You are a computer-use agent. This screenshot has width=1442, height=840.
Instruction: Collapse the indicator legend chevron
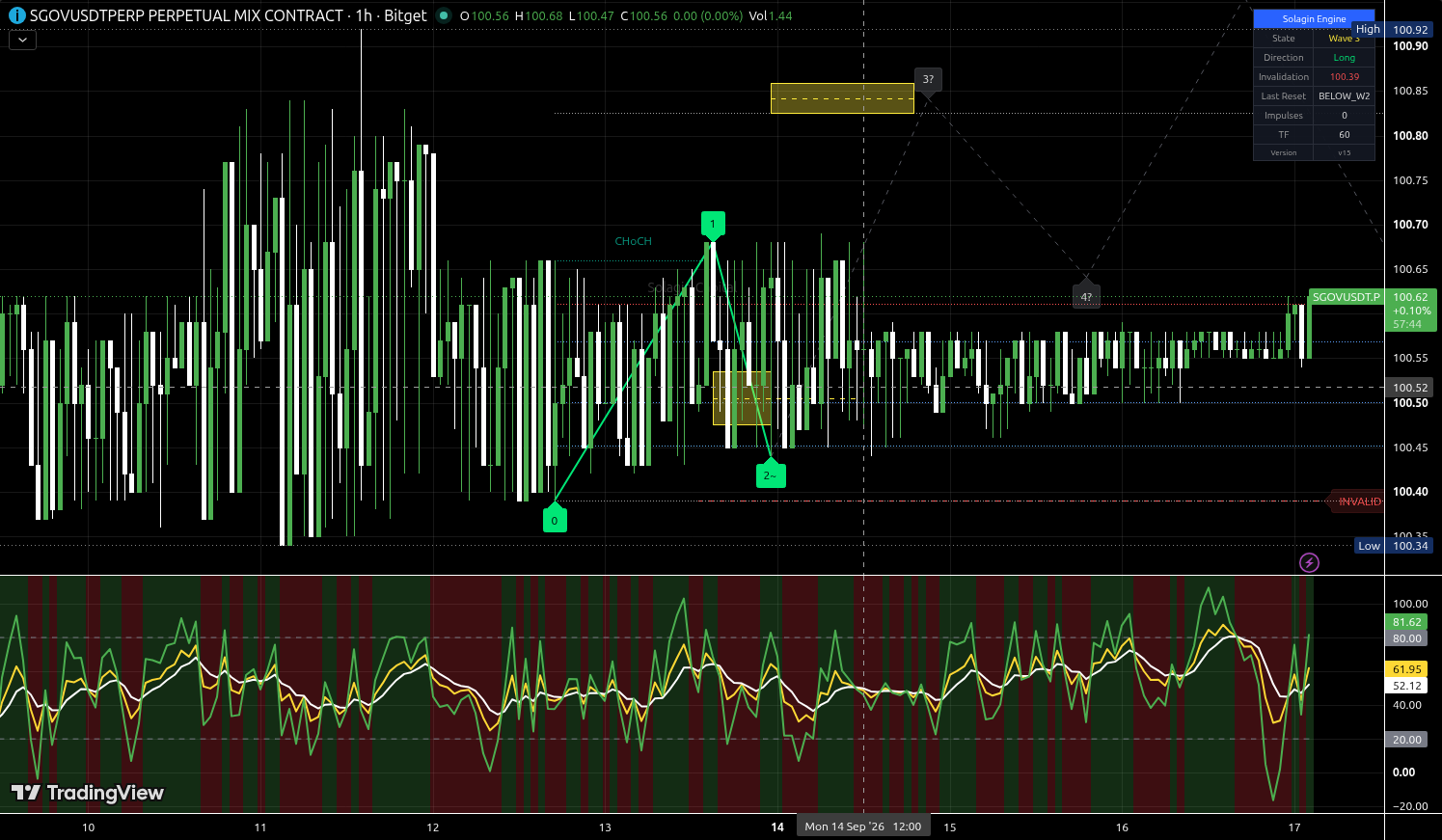point(22,41)
